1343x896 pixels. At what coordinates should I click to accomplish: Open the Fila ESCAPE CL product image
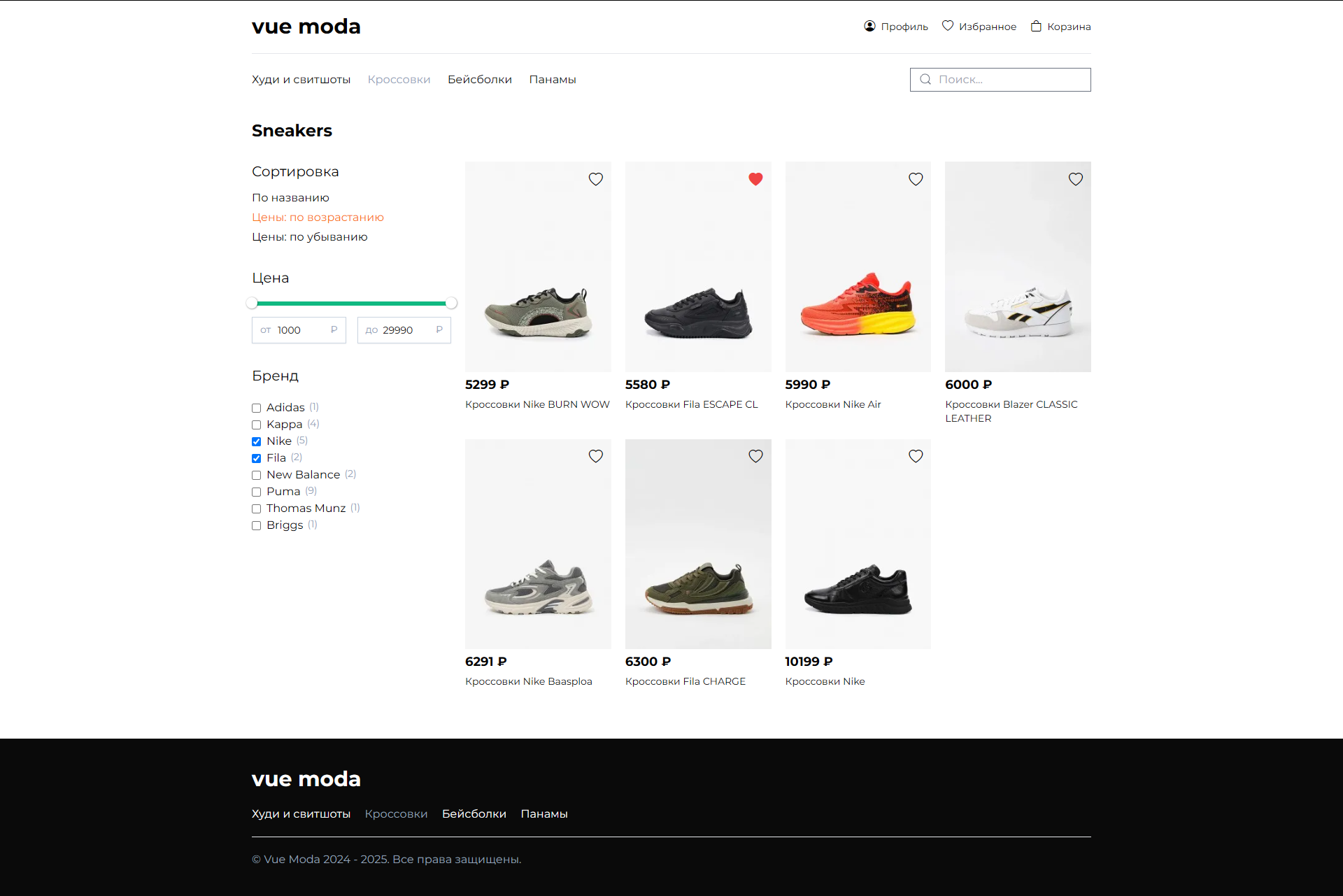(698, 266)
